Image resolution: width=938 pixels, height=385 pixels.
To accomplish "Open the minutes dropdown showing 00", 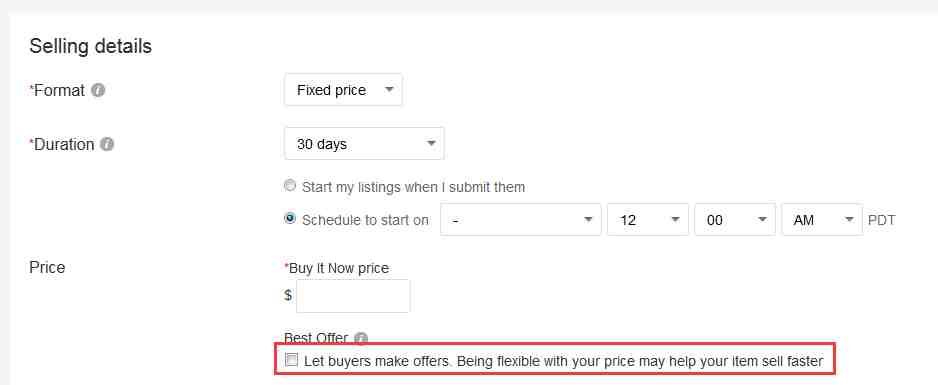I will point(735,219).
